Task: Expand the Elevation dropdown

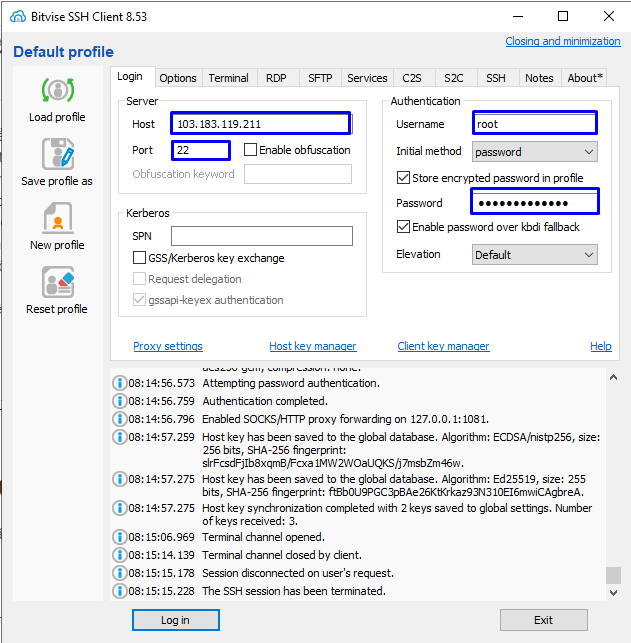Action: 535,255
